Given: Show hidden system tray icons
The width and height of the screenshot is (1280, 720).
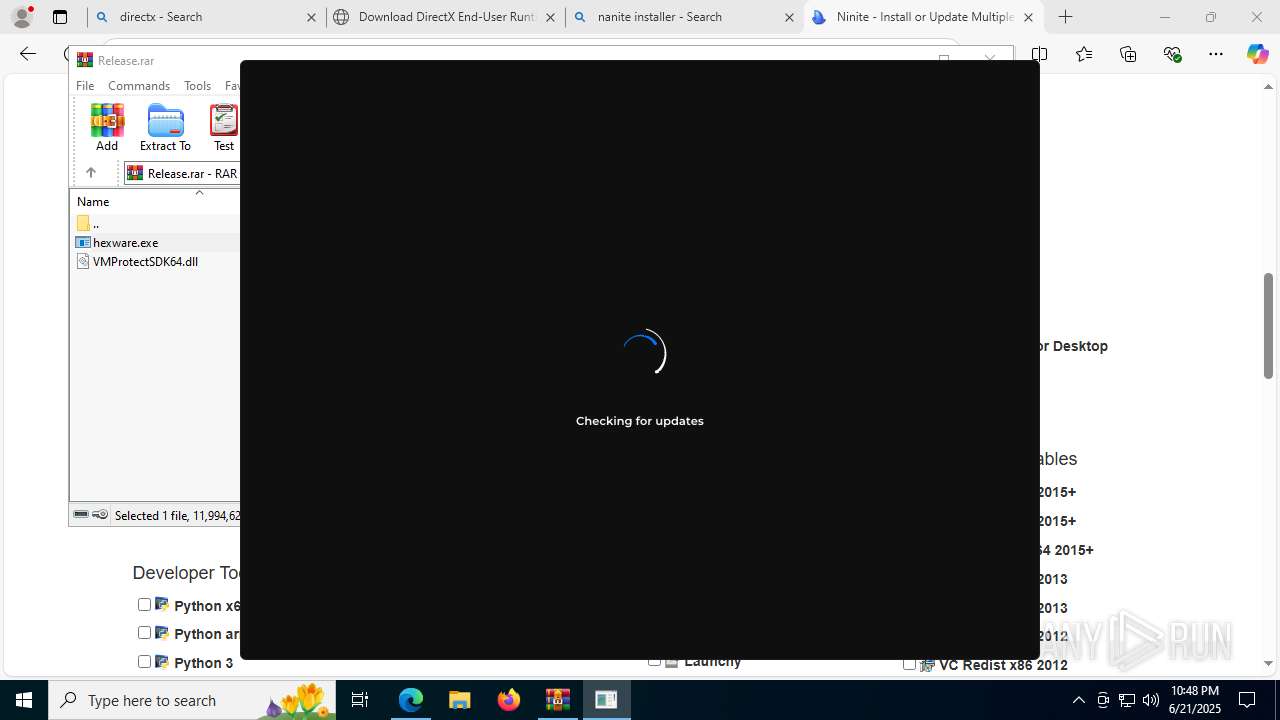Looking at the screenshot, I should [x=1078, y=700].
